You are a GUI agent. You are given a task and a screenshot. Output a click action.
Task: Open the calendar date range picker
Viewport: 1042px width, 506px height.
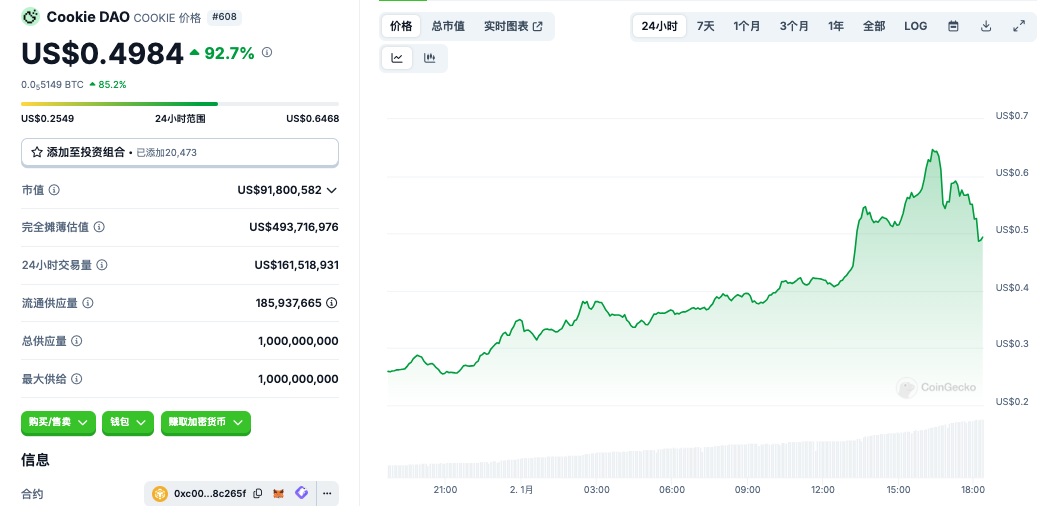click(953, 26)
